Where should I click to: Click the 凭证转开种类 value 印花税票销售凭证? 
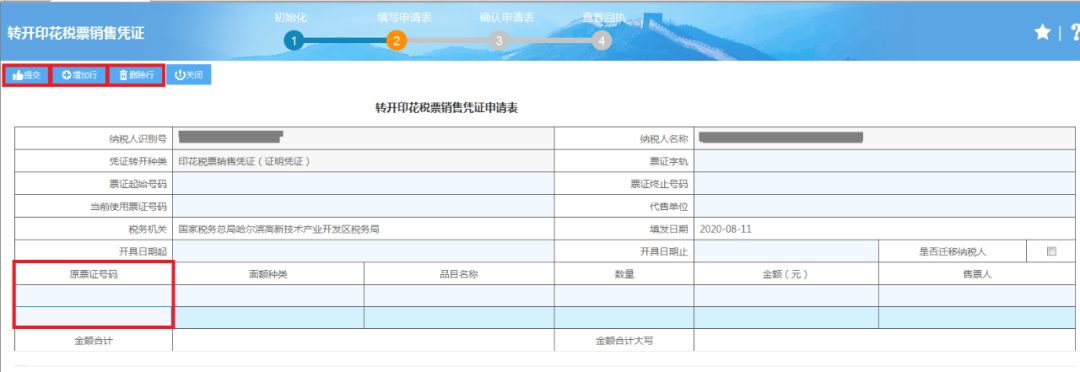click(x=245, y=162)
